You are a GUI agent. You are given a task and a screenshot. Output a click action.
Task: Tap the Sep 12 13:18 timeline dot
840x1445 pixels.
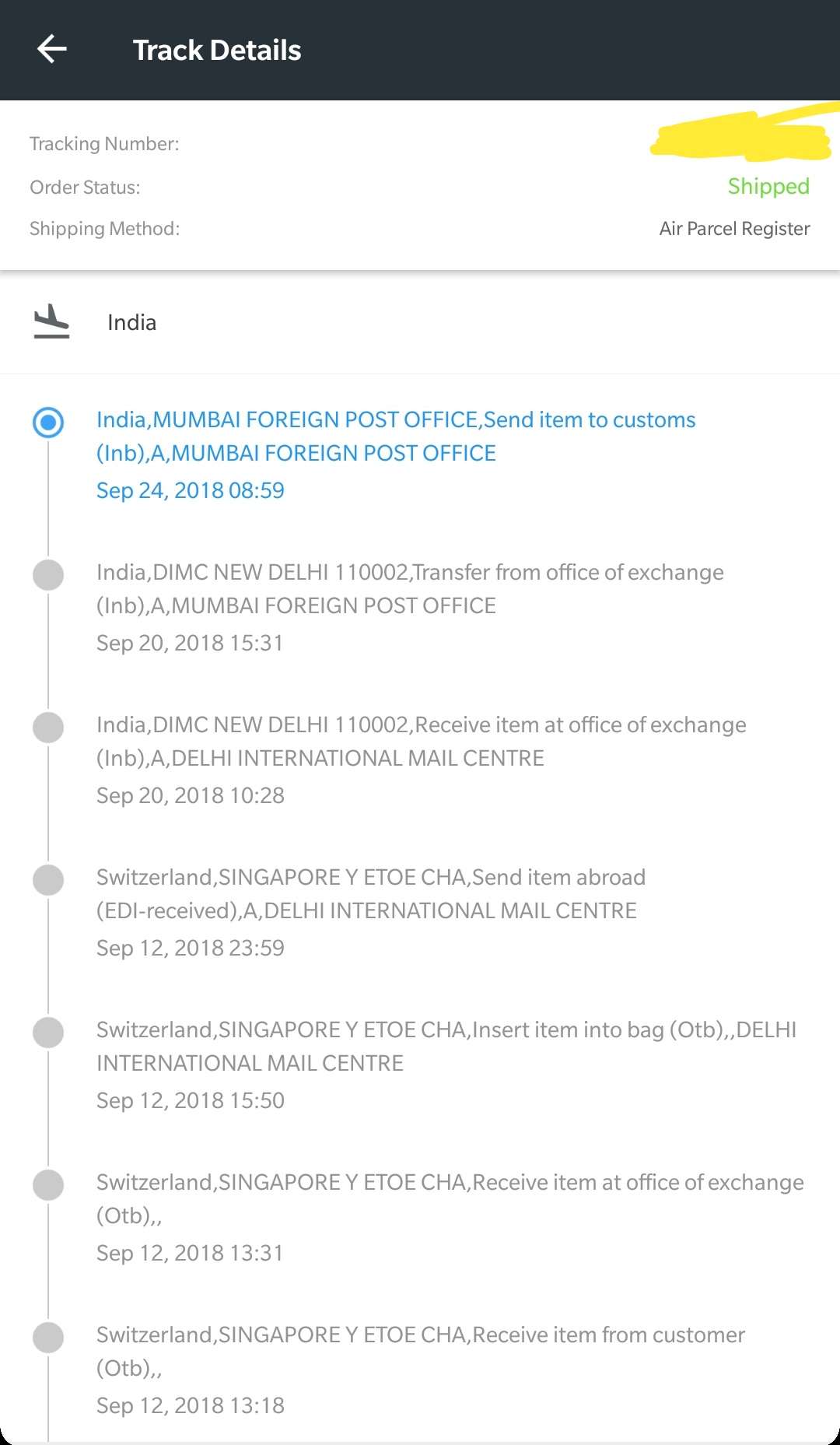[x=48, y=1338]
